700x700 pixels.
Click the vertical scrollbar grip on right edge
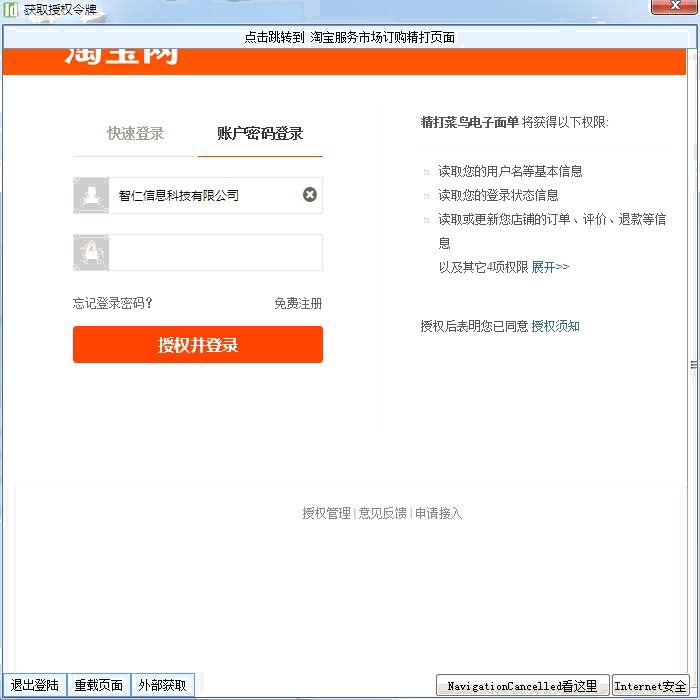tap(694, 365)
